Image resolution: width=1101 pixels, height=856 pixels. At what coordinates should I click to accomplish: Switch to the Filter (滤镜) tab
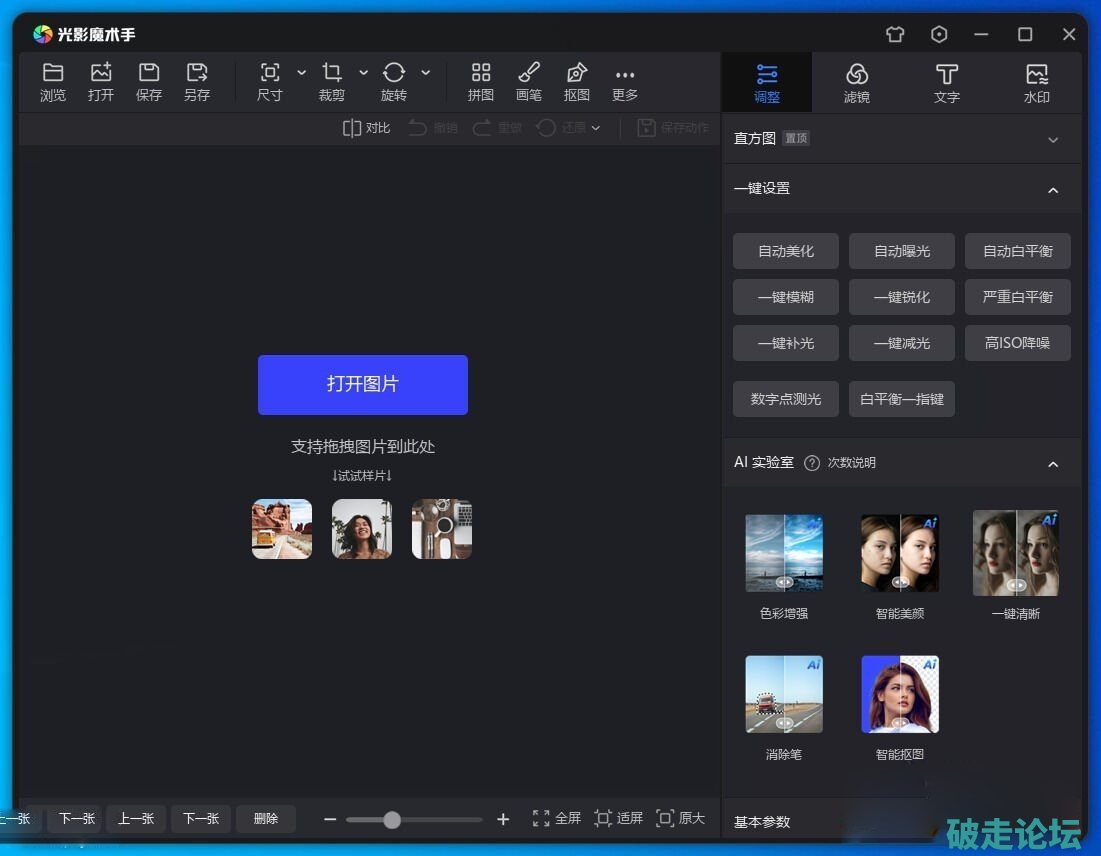pos(857,83)
